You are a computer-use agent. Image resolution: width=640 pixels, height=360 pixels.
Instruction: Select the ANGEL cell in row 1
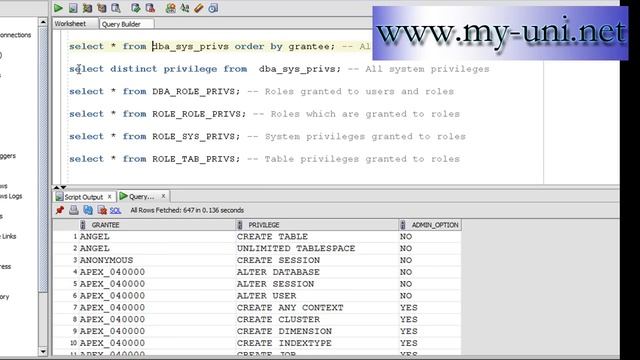click(157, 237)
